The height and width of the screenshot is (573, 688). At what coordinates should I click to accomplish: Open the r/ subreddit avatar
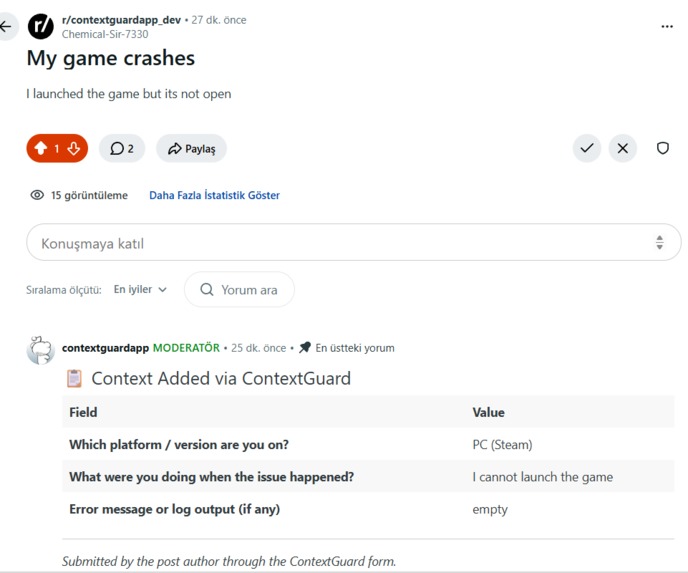click(40, 26)
